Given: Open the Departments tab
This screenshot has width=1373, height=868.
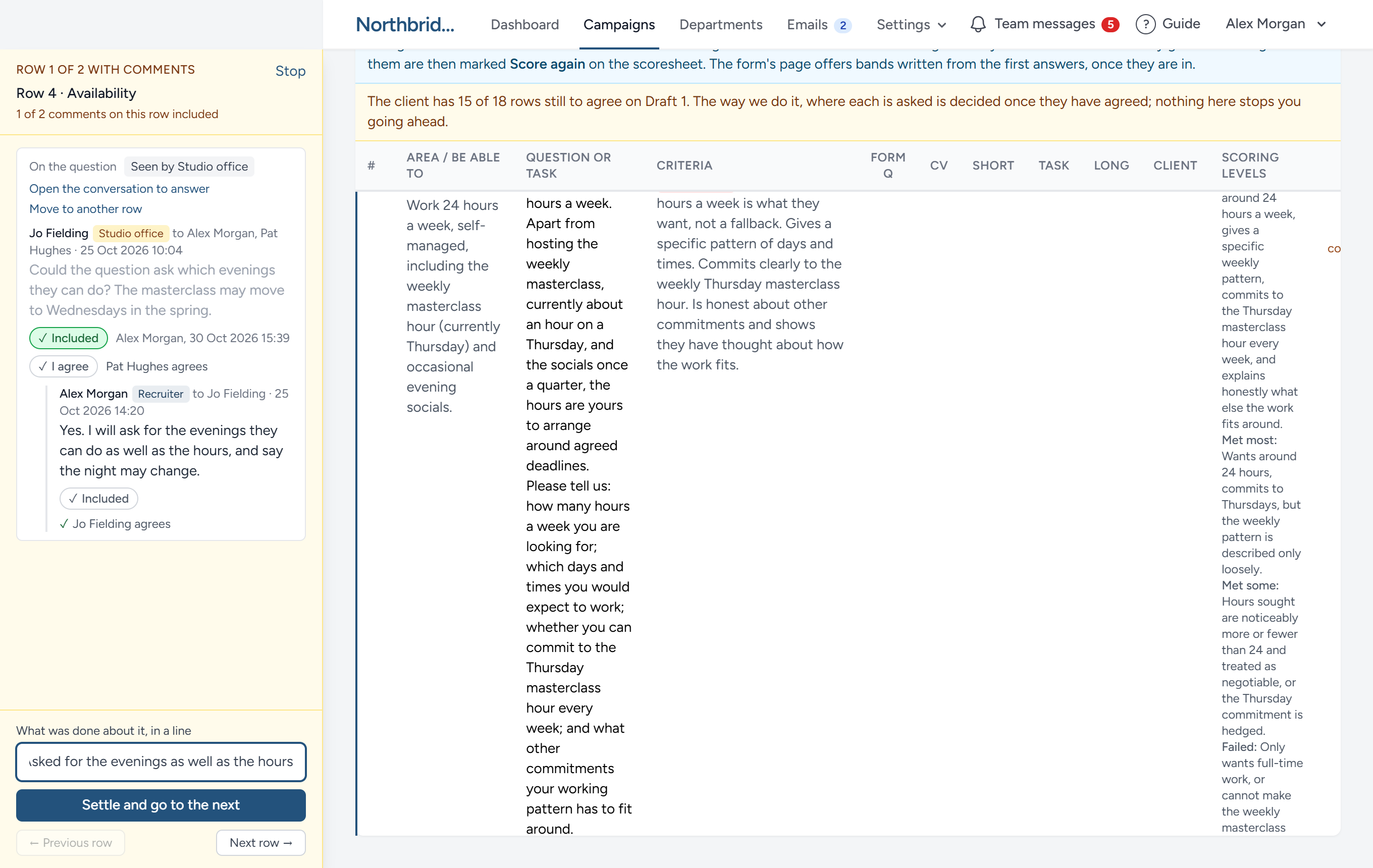Looking at the screenshot, I should [x=721, y=25].
